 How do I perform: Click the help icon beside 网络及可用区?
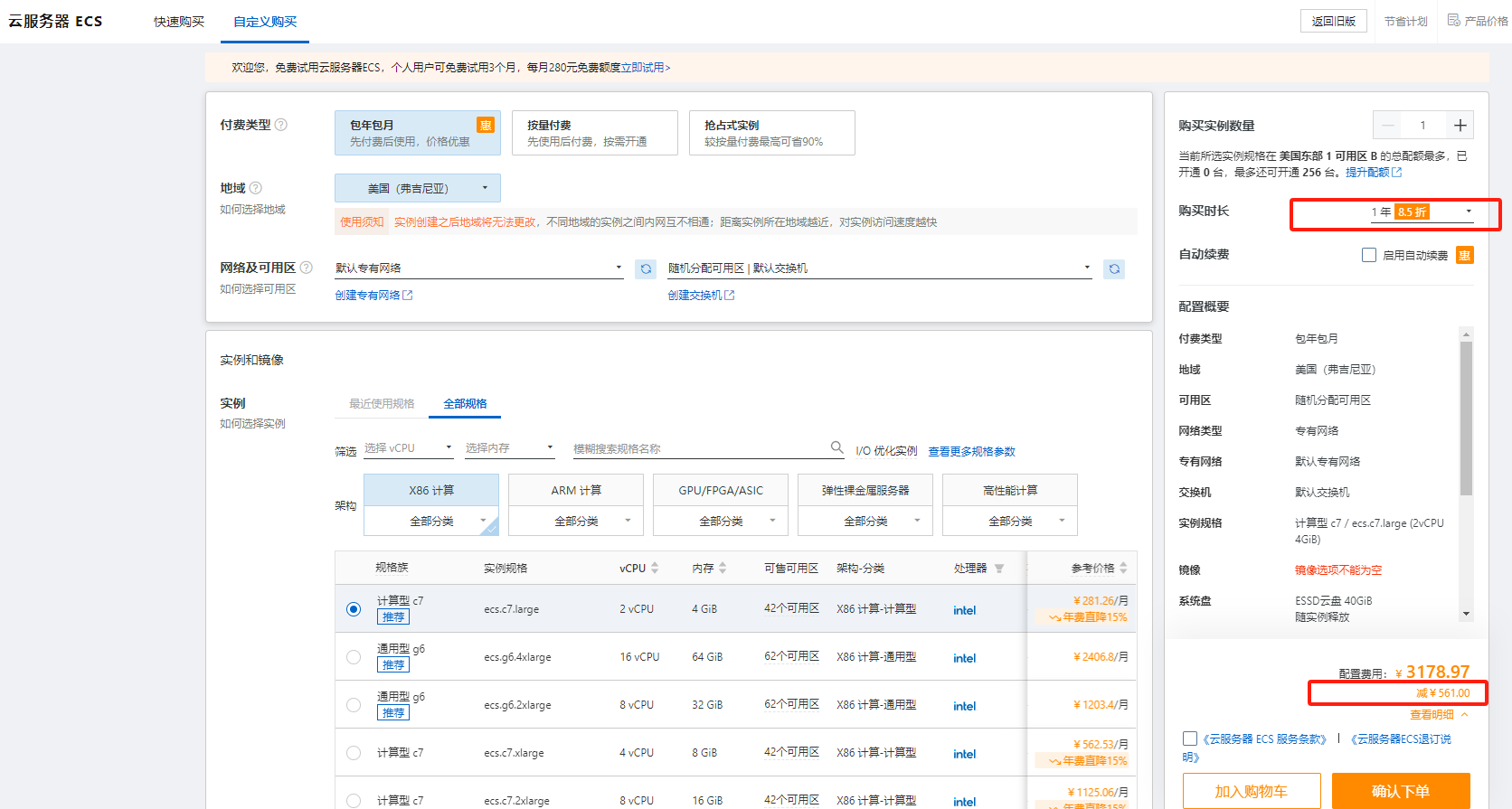[307, 268]
